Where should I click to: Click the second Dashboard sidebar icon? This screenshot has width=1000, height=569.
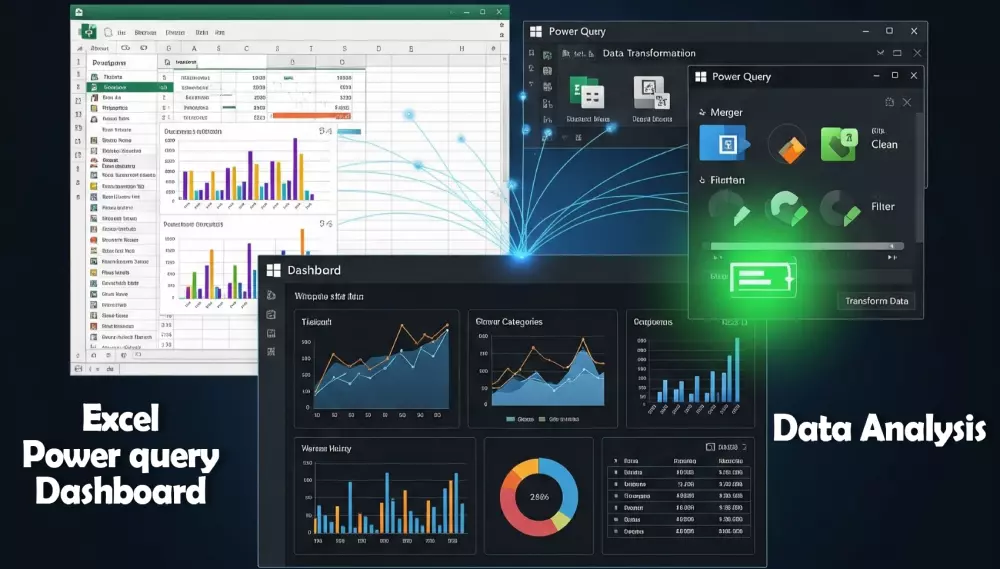point(271,314)
